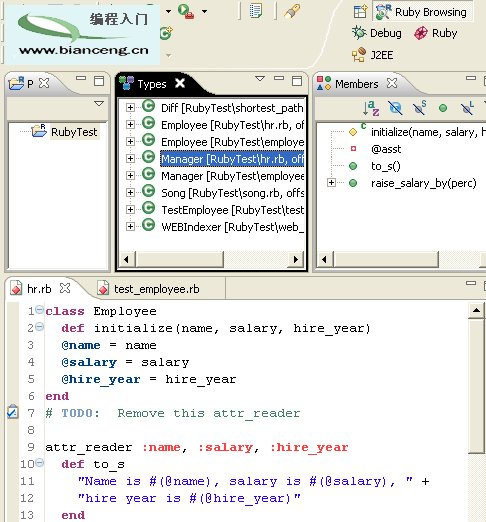The image size is (486, 522).
Task: Expand raise_salary_by(perc) member
Action: pyautogui.click(x=331, y=183)
